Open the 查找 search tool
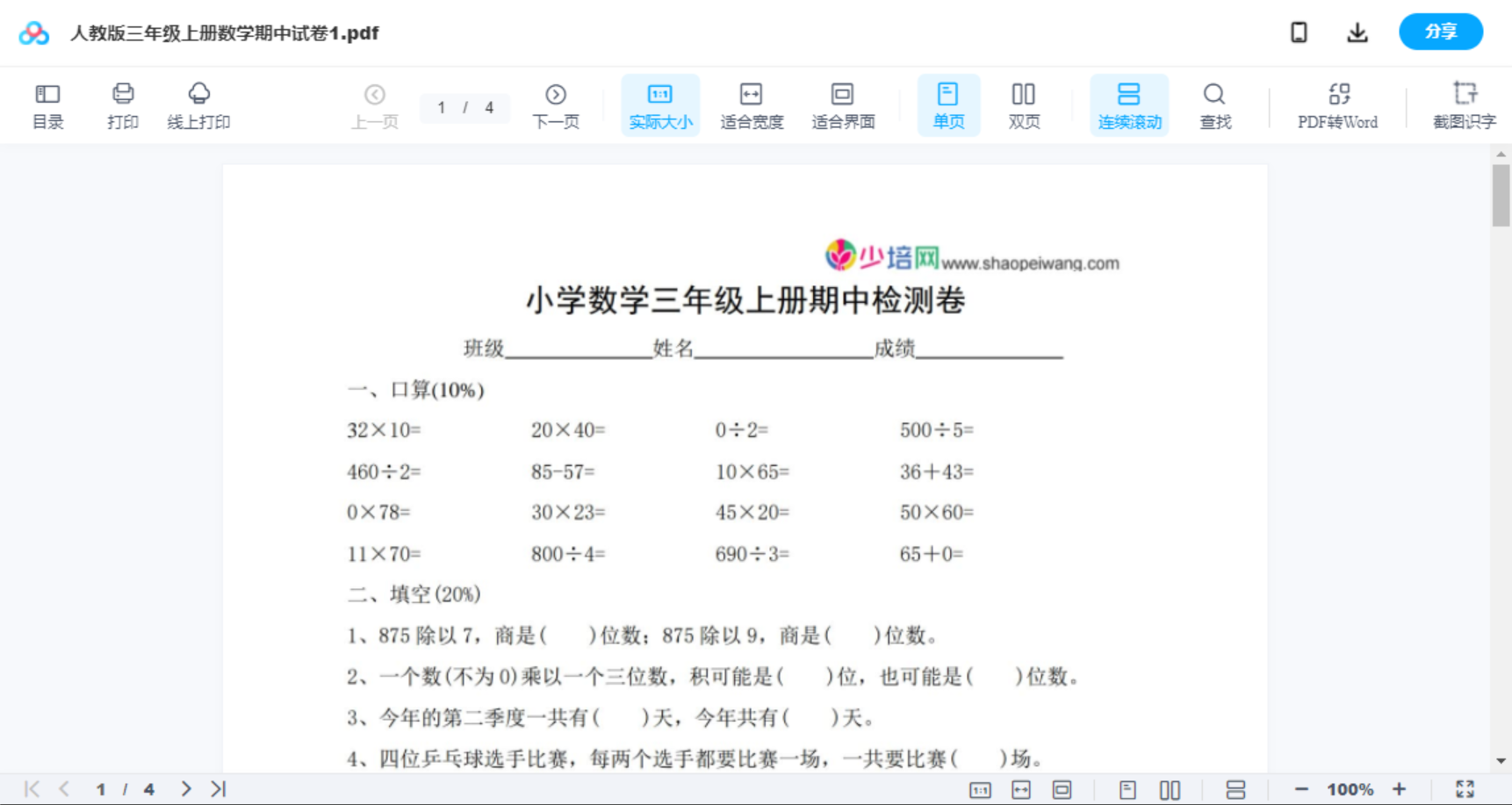1512x805 pixels. point(1215,104)
